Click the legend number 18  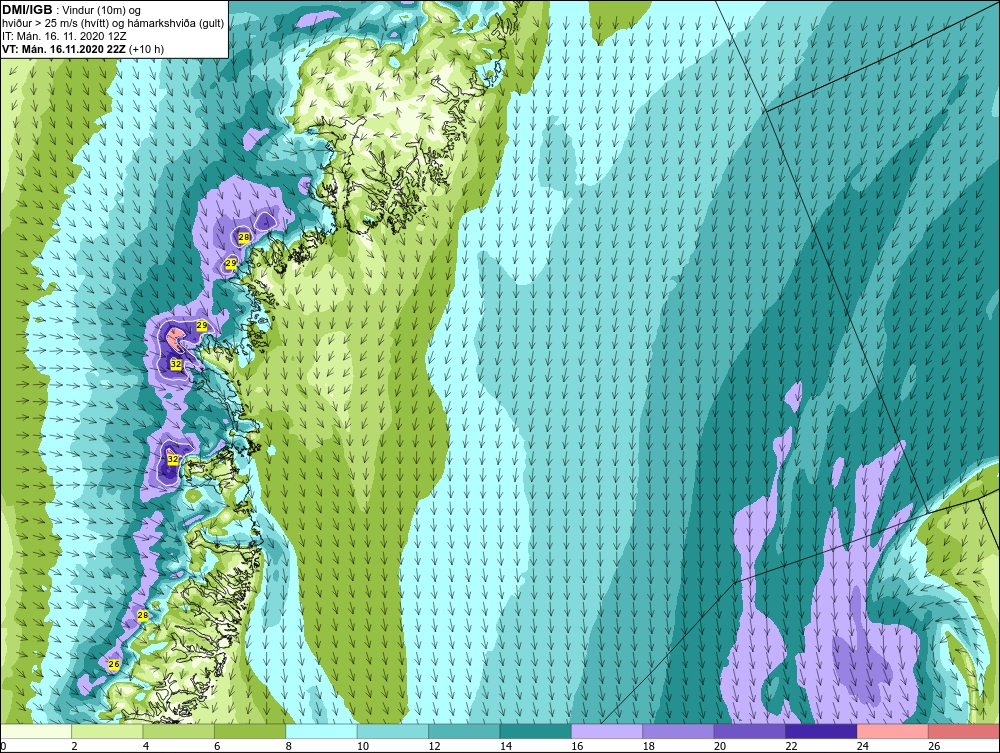pos(649,746)
